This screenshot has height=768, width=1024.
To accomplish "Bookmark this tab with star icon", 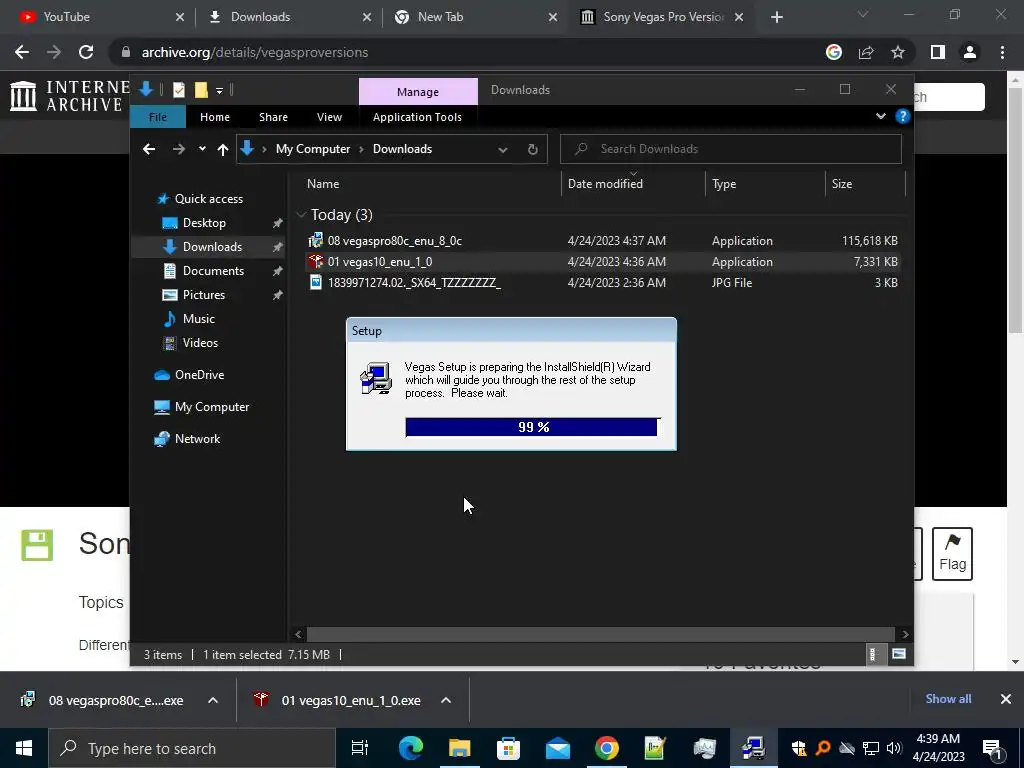I will click(898, 52).
